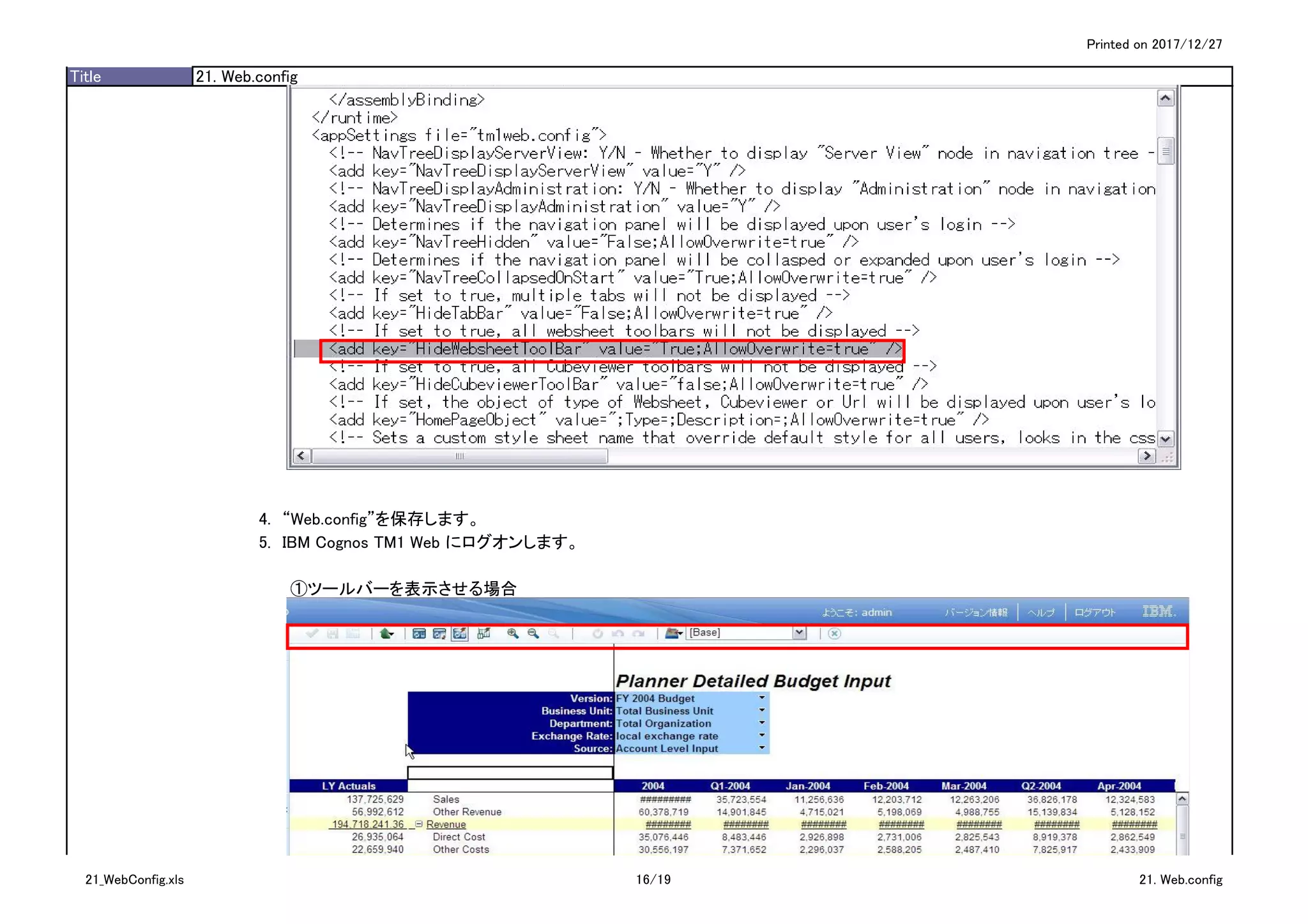1308x924 pixels.
Task: Click the ログアウト link
Action: pos(1095,612)
